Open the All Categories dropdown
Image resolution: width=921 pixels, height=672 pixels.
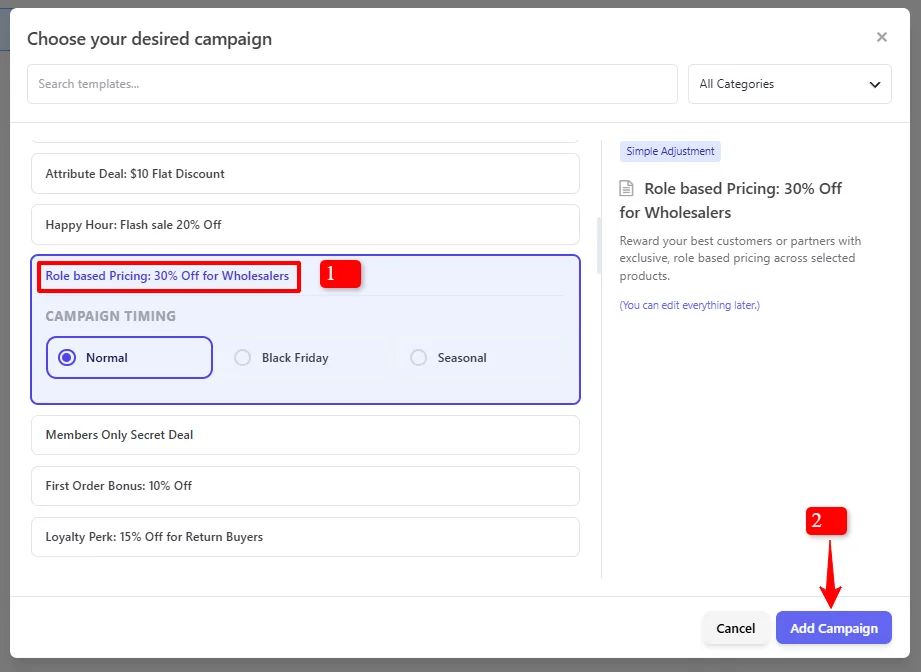[789, 84]
